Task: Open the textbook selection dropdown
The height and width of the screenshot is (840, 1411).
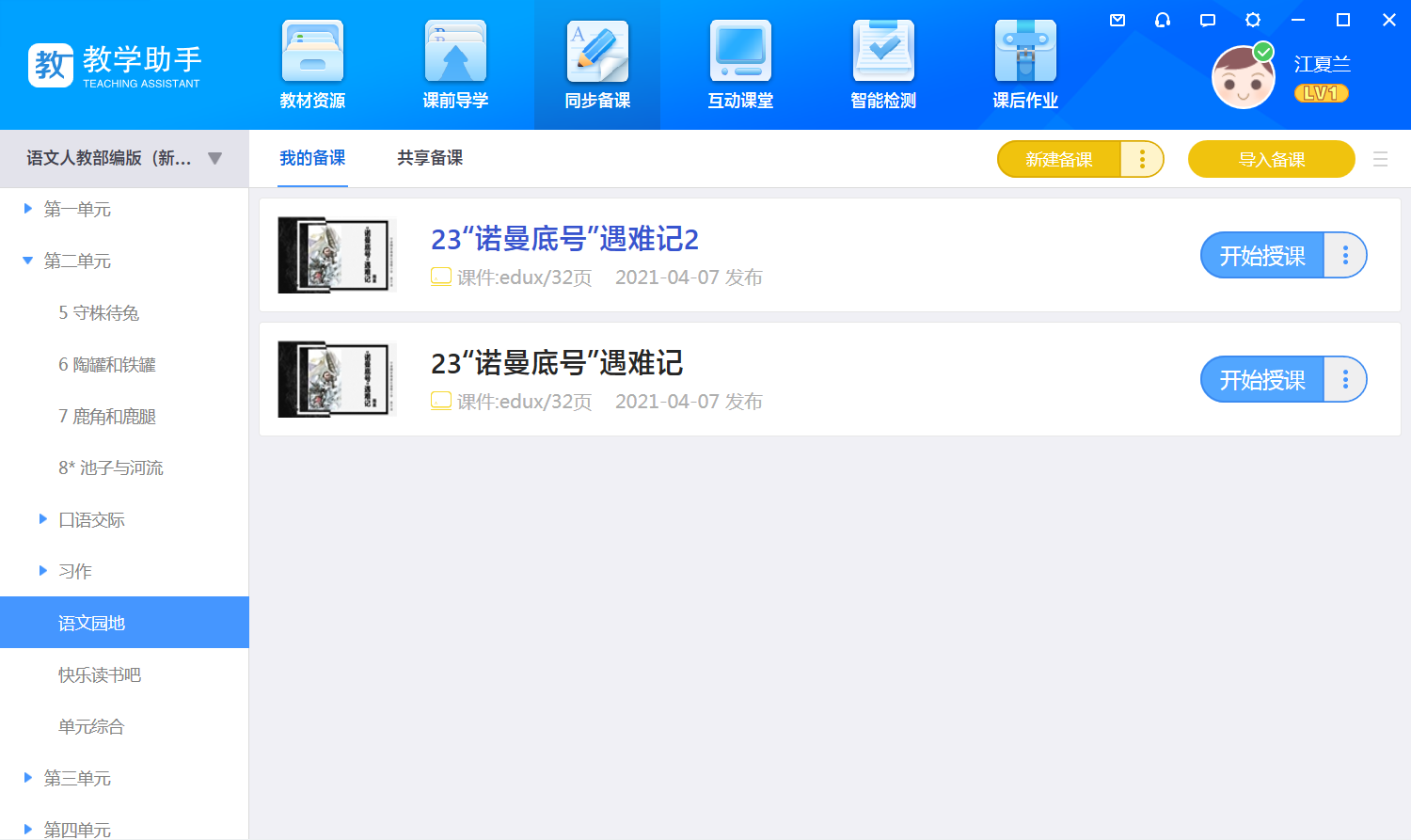Action: (214, 158)
